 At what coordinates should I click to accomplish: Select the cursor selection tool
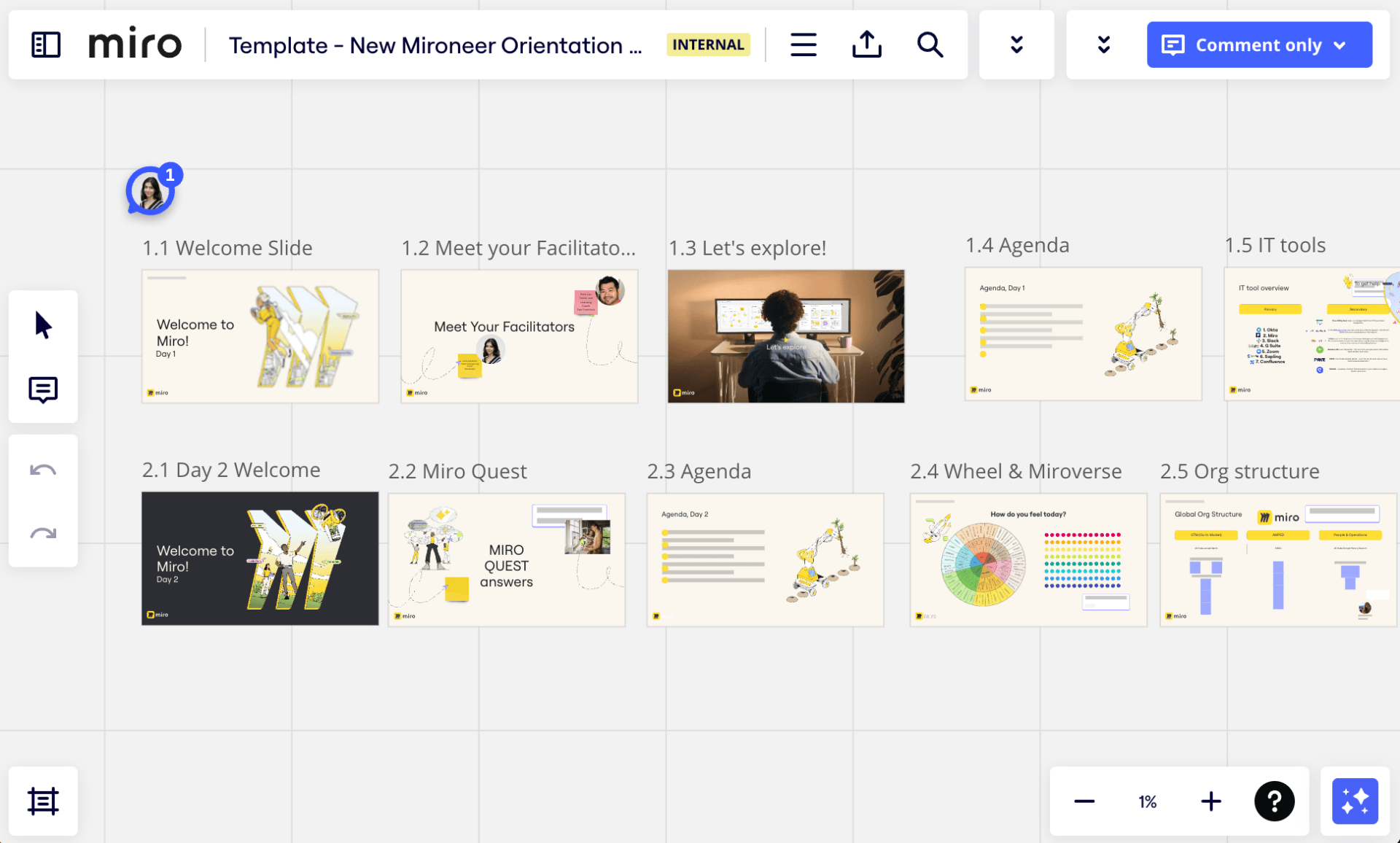click(x=43, y=325)
